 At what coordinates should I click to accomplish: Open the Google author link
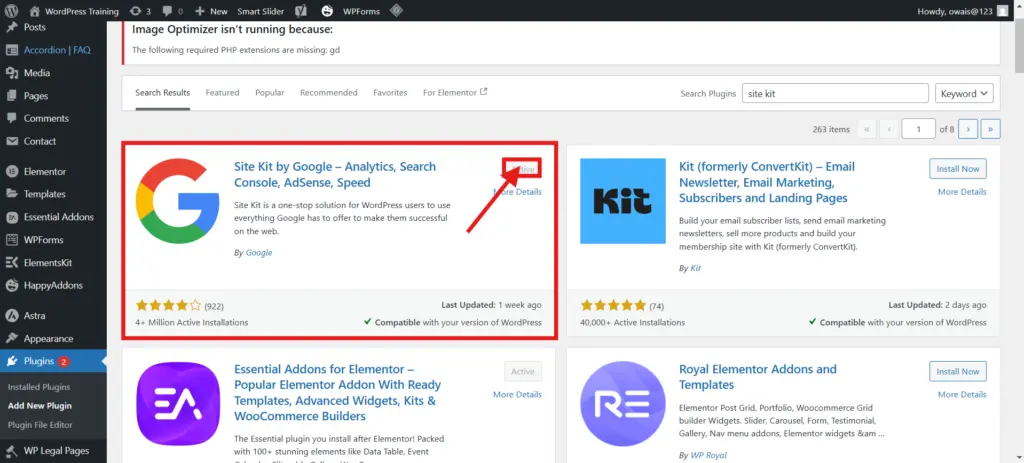259,253
